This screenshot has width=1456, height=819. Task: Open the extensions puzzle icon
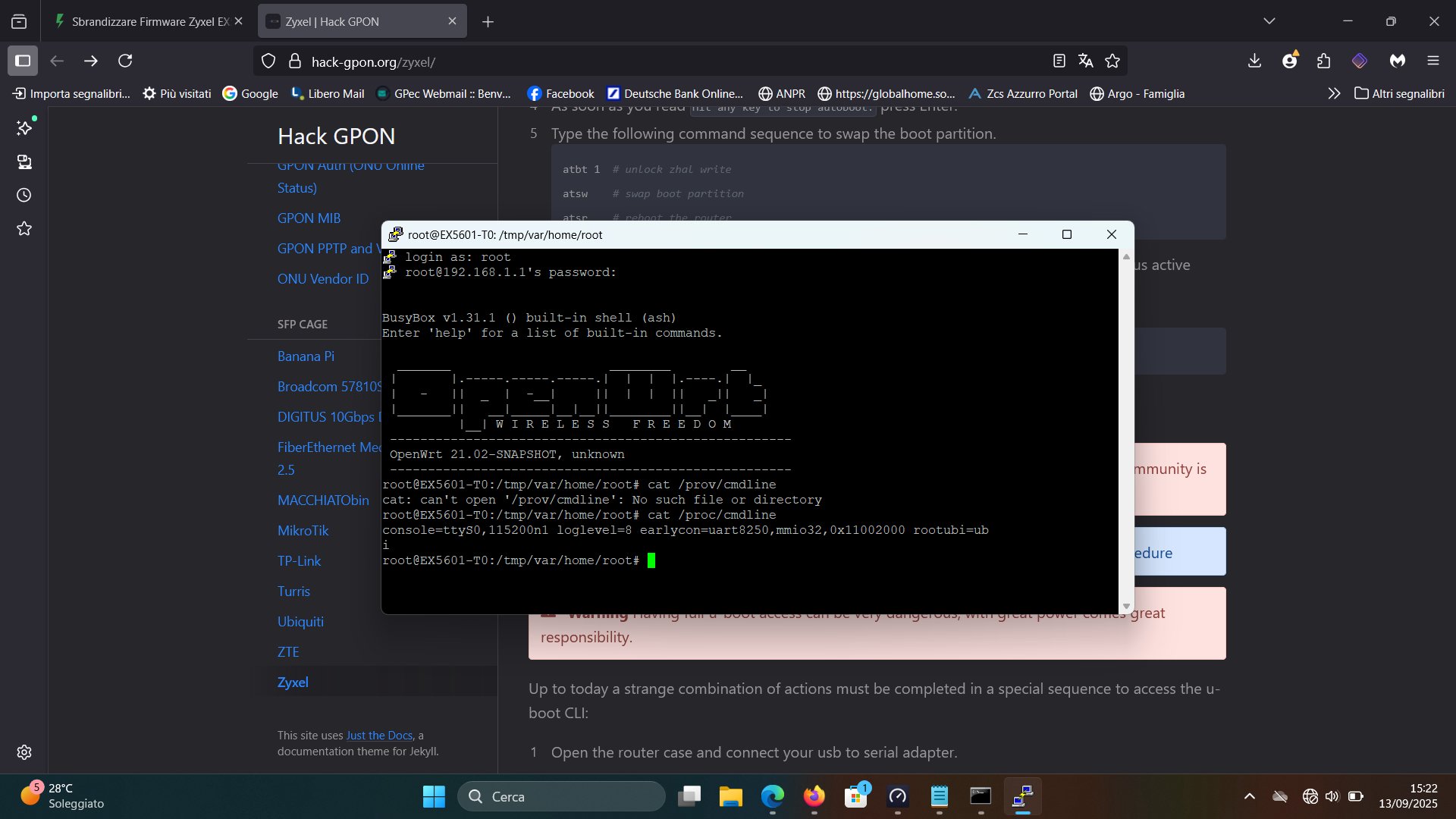(x=1324, y=61)
